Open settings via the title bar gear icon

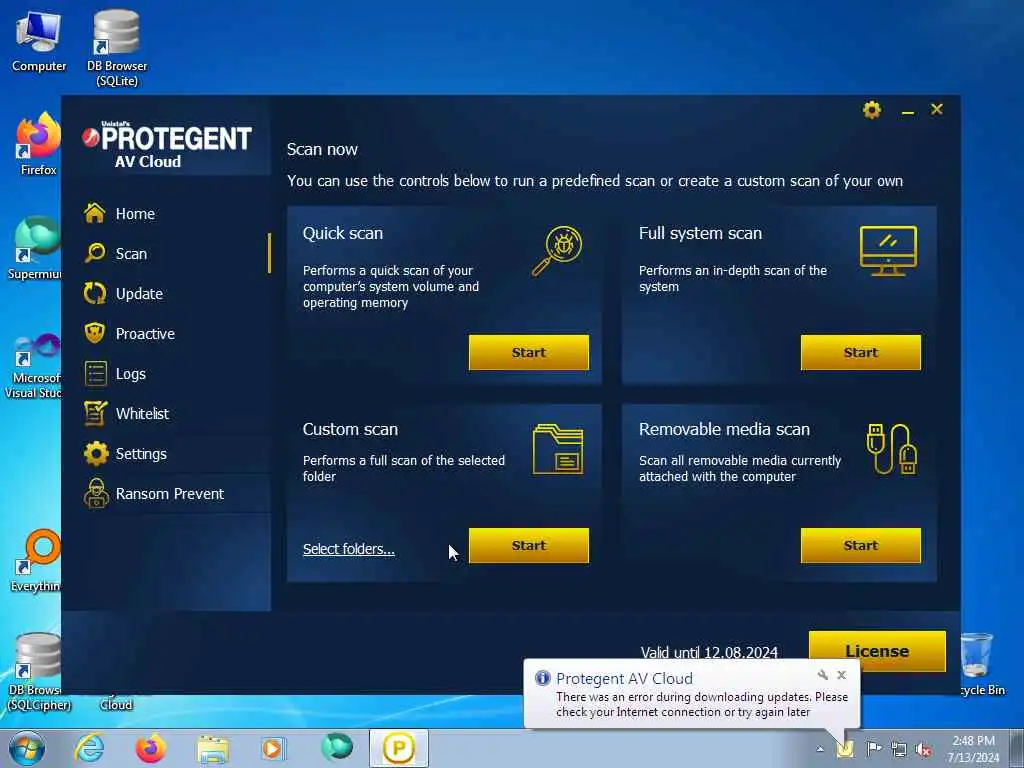tap(871, 110)
